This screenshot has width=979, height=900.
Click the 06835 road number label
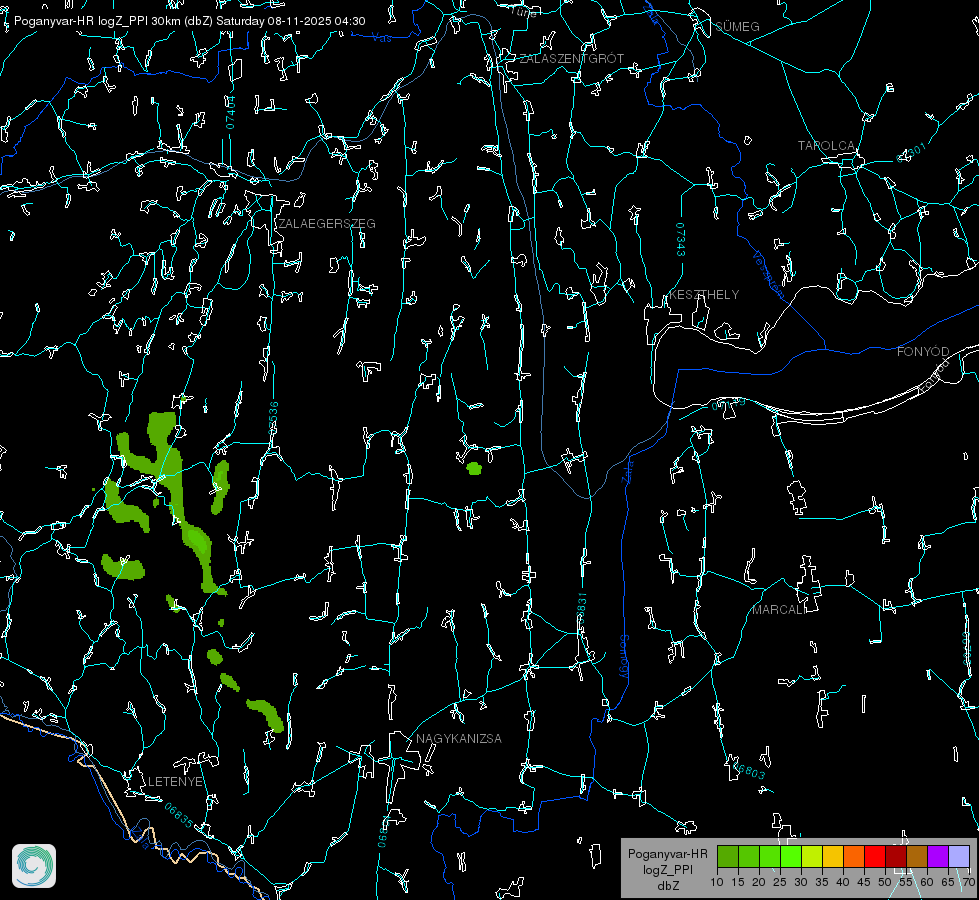click(179, 816)
